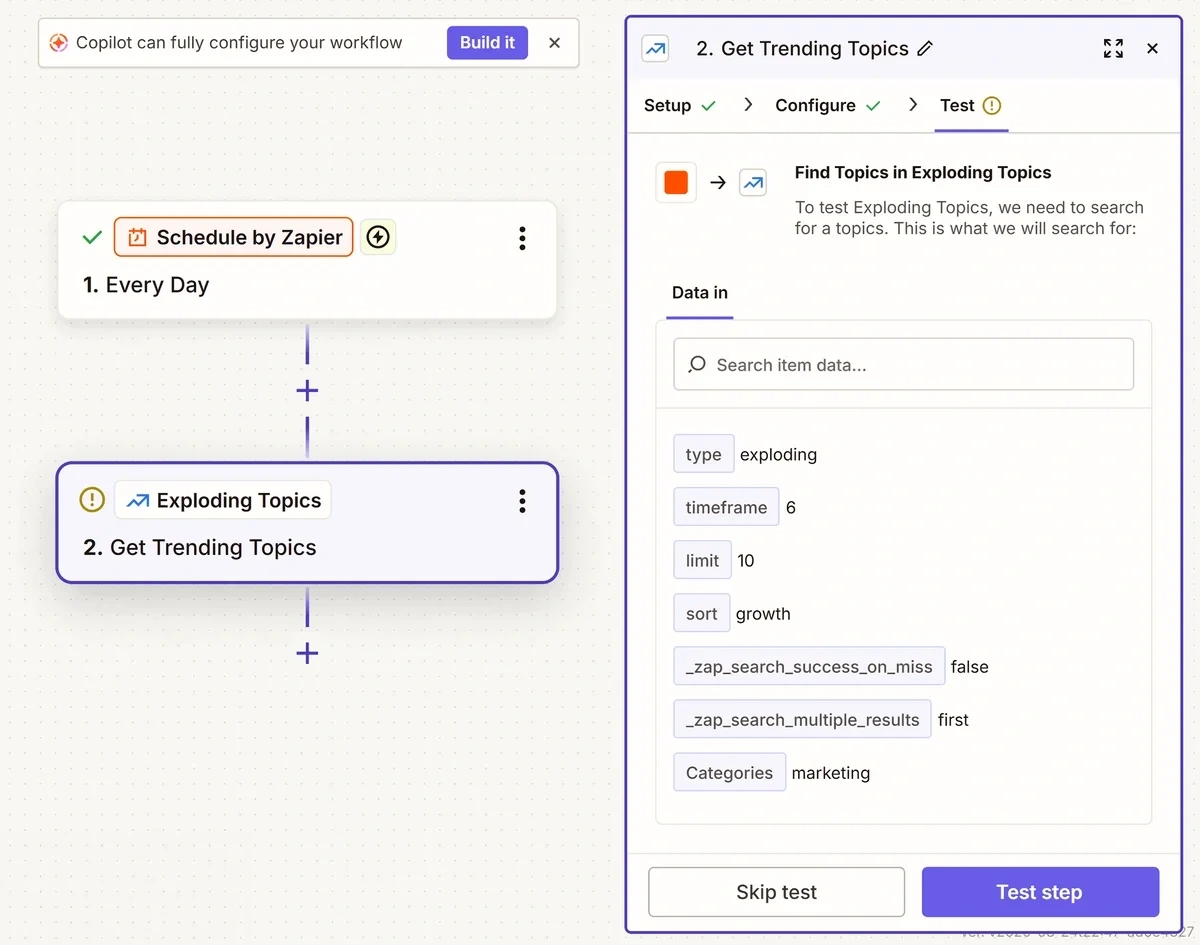Image resolution: width=1200 pixels, height=945 pixels.
Task: Click the Exploding Topics icon after the arrow
Action: pos(752,183)
